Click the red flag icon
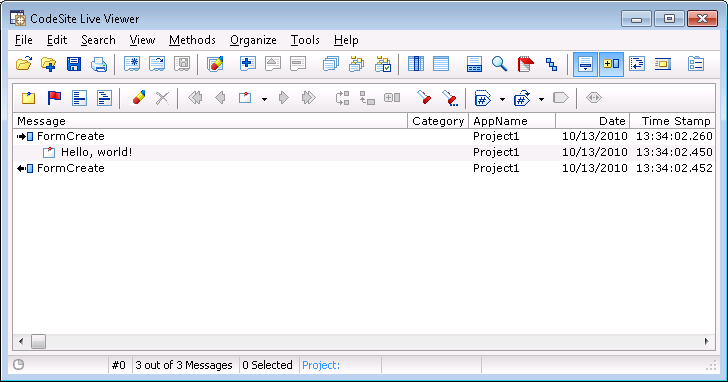Screen dimensions: 728x382 point(54,97)
